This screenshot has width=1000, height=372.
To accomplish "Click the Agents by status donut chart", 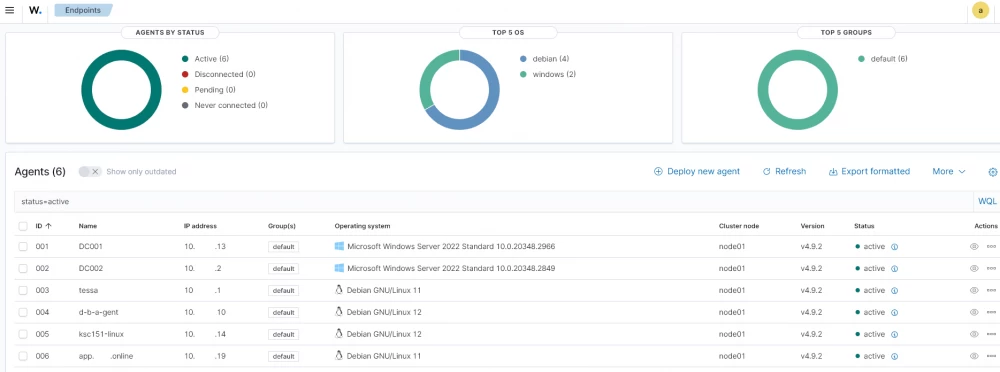I will 121,90.
